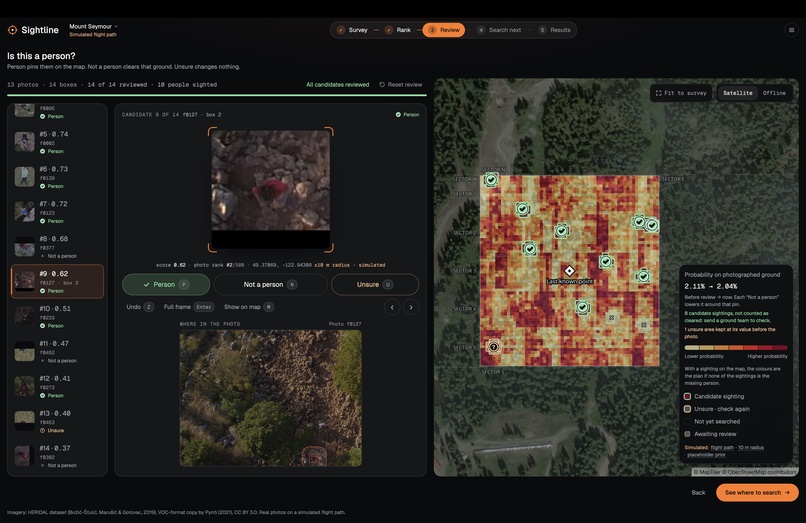Viewport: 806px width, 523px height.
Task: Click See where to search
Action: (x=757, y=493)
